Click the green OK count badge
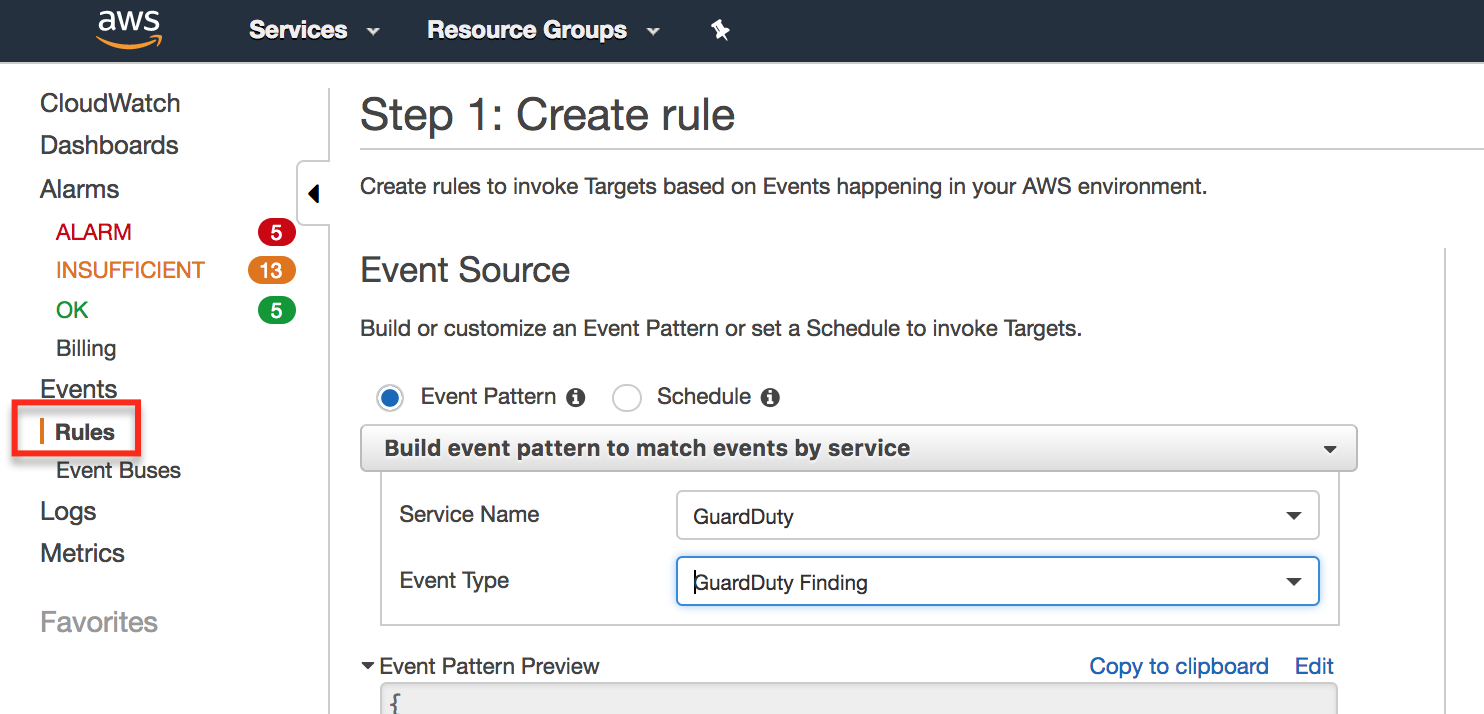1484x714 pixels. click(276, 311)
